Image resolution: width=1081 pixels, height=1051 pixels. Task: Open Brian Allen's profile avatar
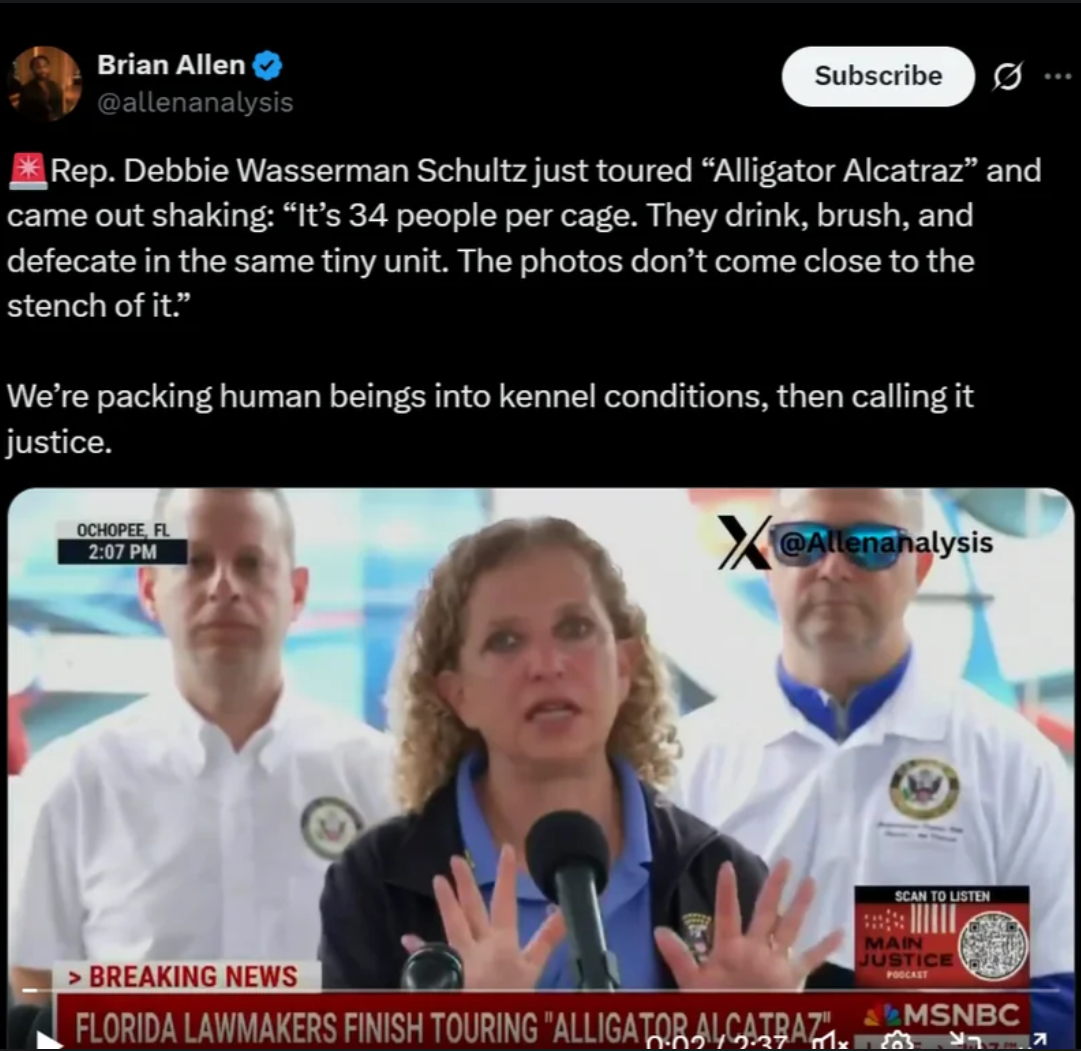(x=44, y=83)
